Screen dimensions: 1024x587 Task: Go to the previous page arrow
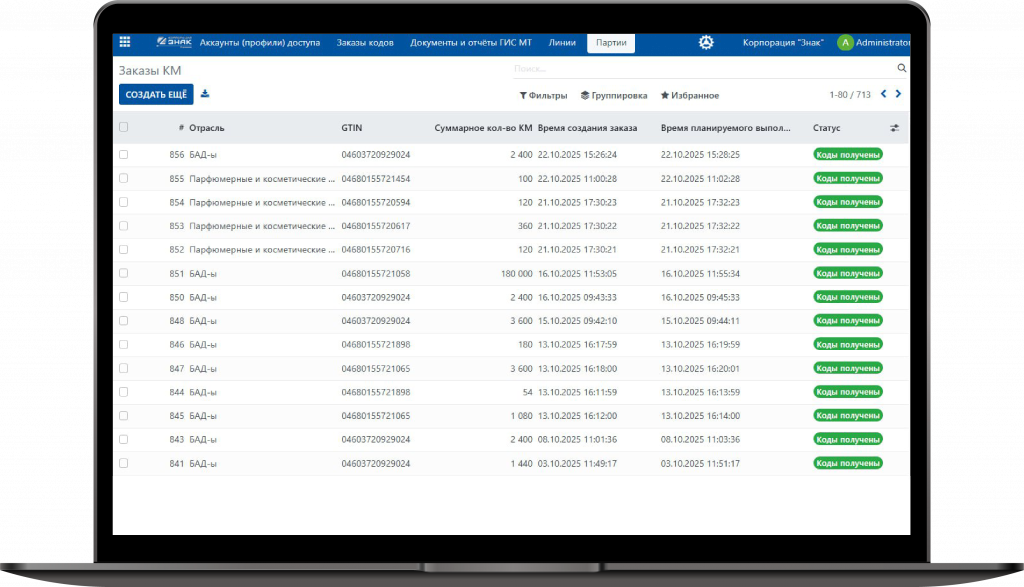[x=883, y=94]
